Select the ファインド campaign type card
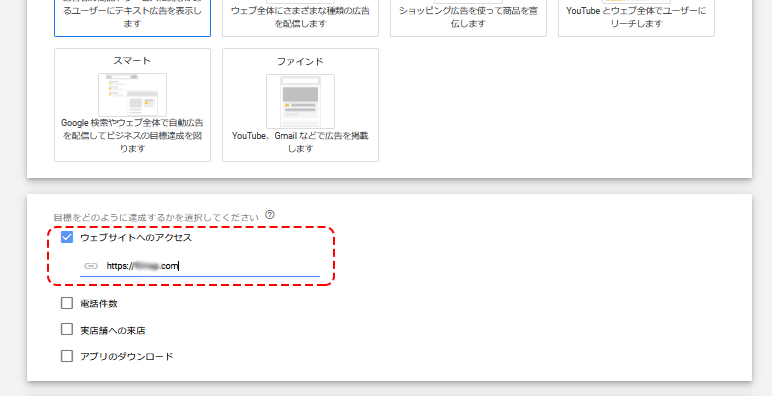The height and width of the screenshot is (396, 772). 300,105
